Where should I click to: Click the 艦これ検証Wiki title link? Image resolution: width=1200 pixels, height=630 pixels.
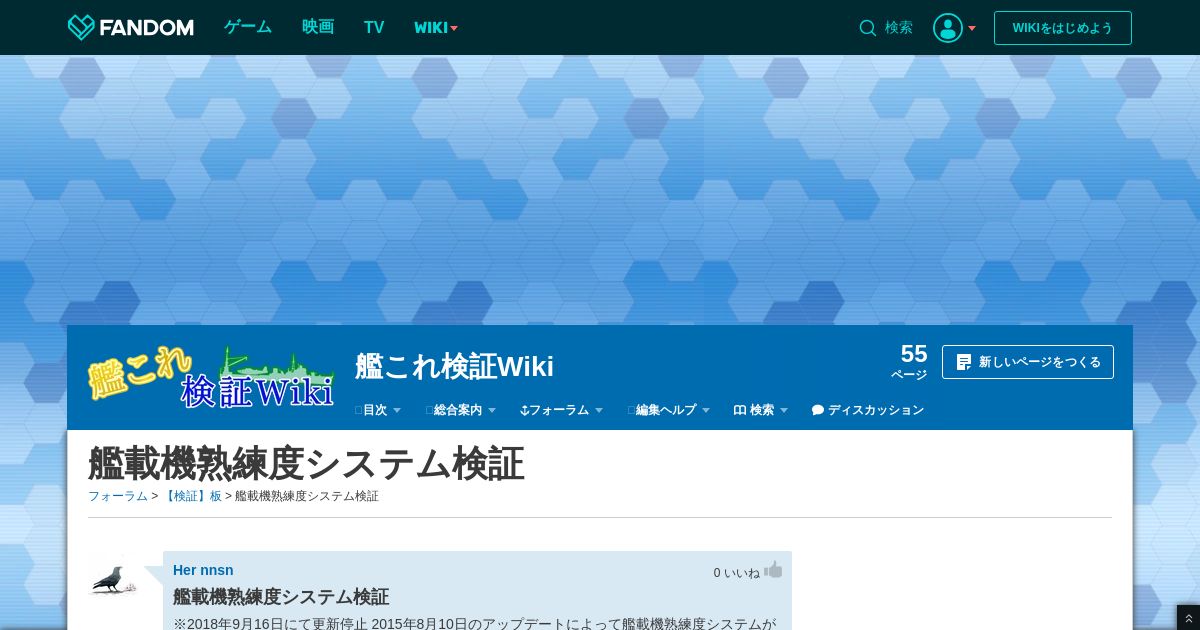point(454,366)
